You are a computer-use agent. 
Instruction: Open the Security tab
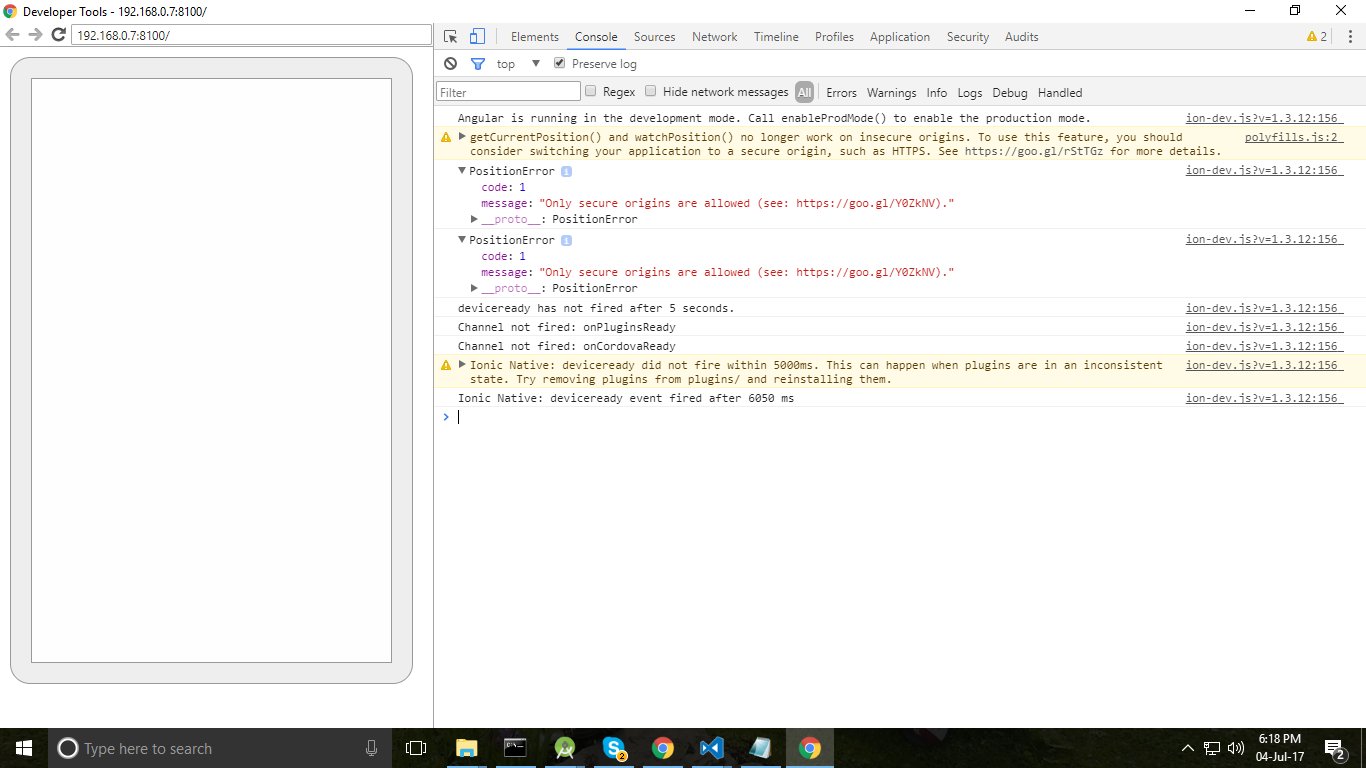[968, 37]
